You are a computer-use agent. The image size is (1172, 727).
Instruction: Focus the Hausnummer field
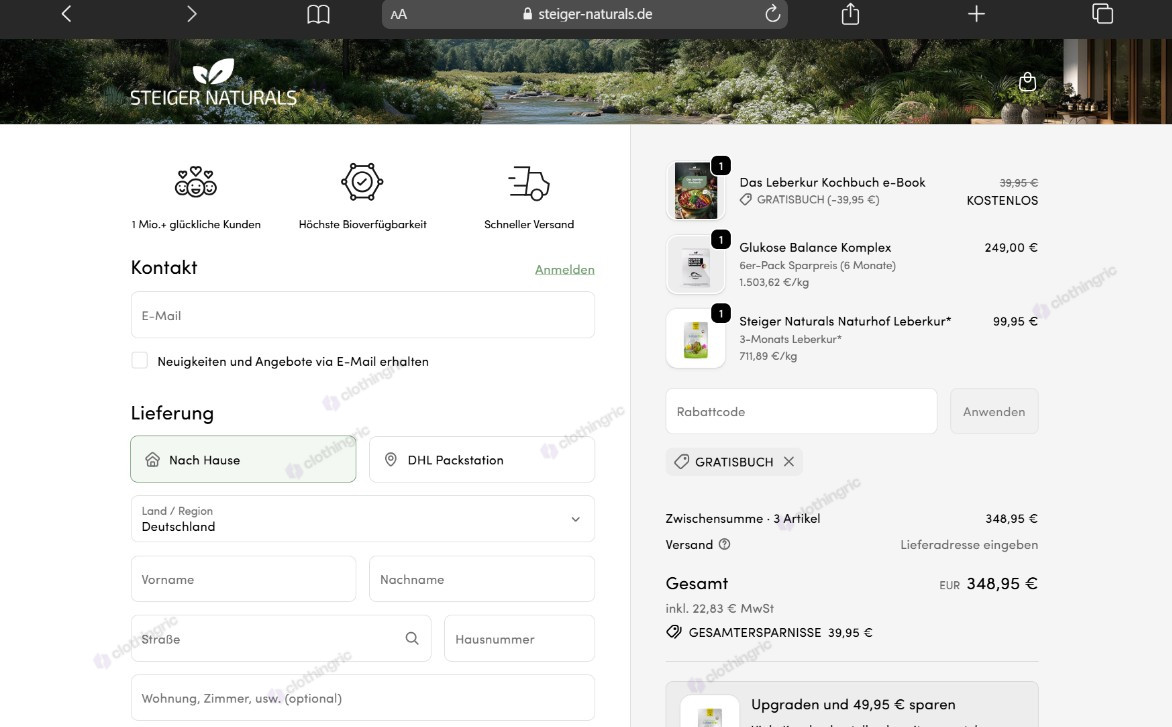[519, 639]
